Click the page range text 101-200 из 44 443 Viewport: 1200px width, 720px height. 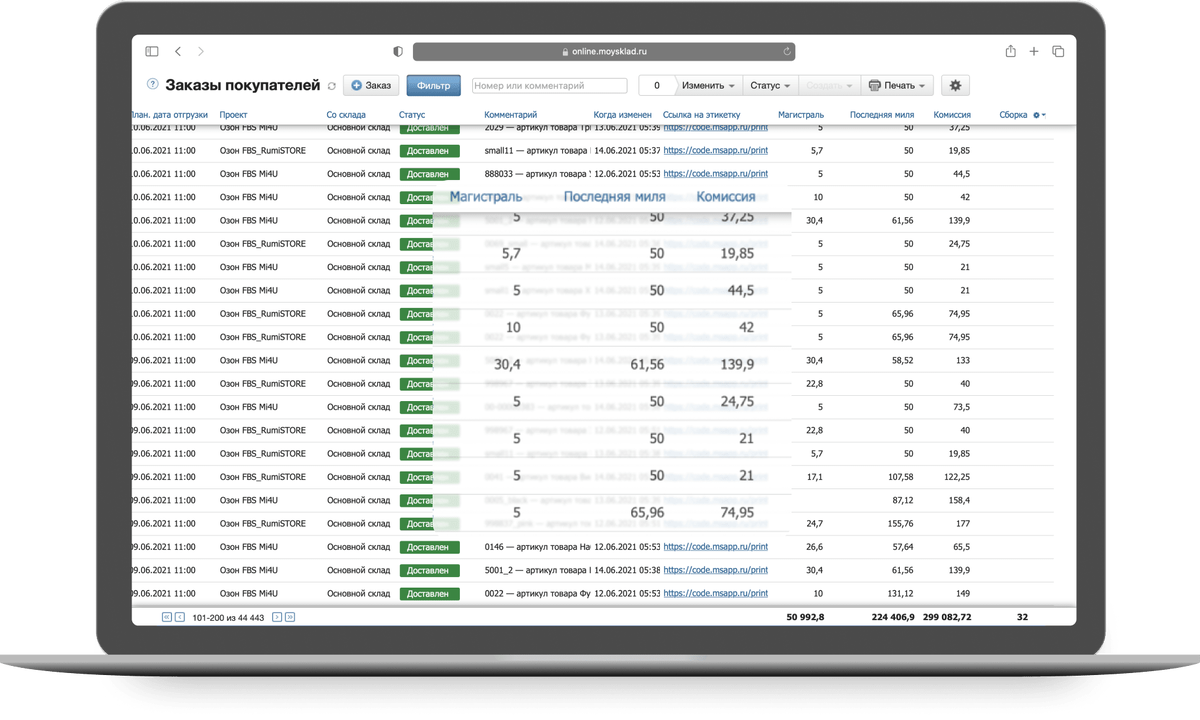coord(229,618)
